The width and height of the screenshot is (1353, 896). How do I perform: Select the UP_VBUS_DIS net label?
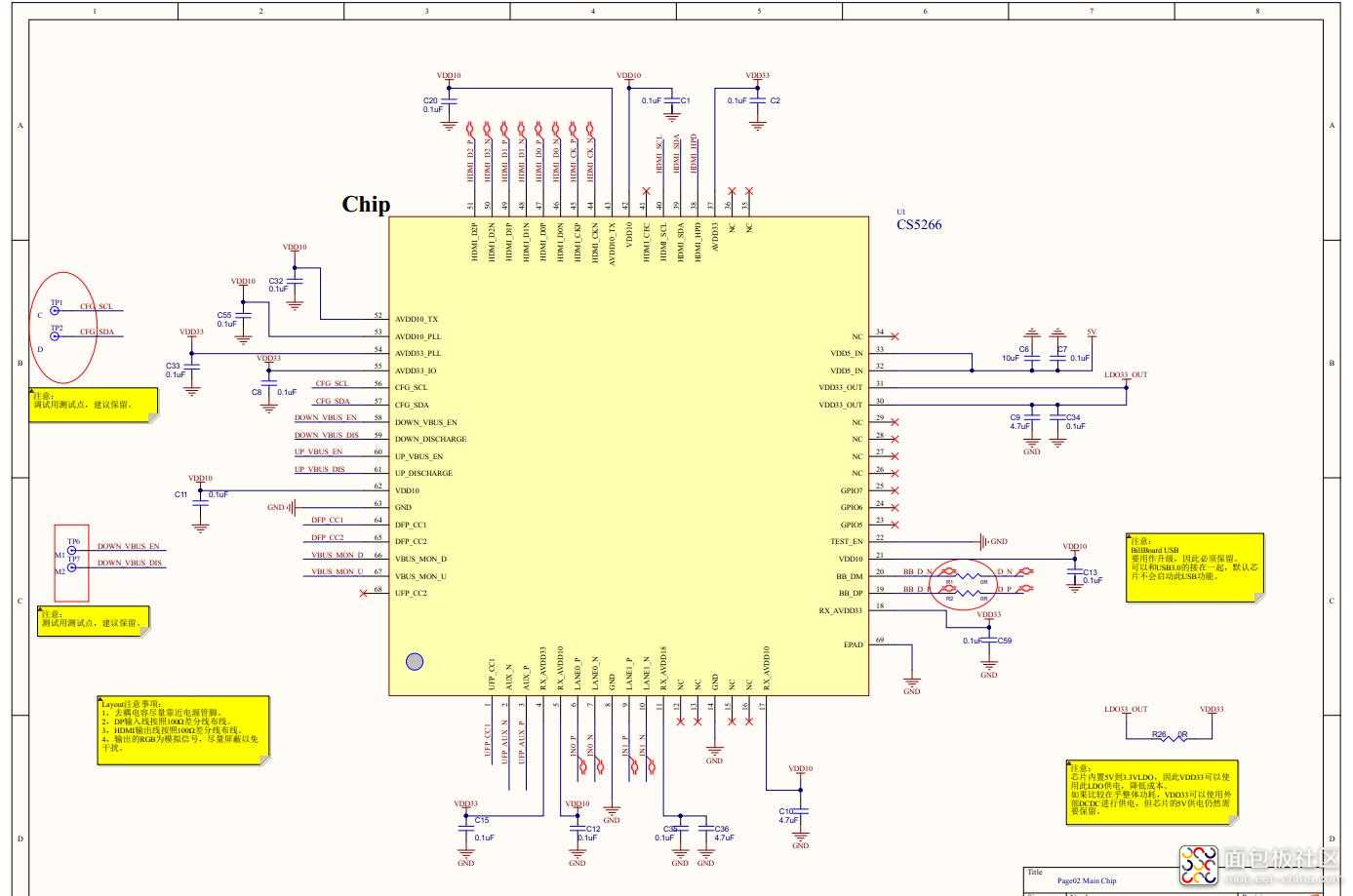click(320, 470)
